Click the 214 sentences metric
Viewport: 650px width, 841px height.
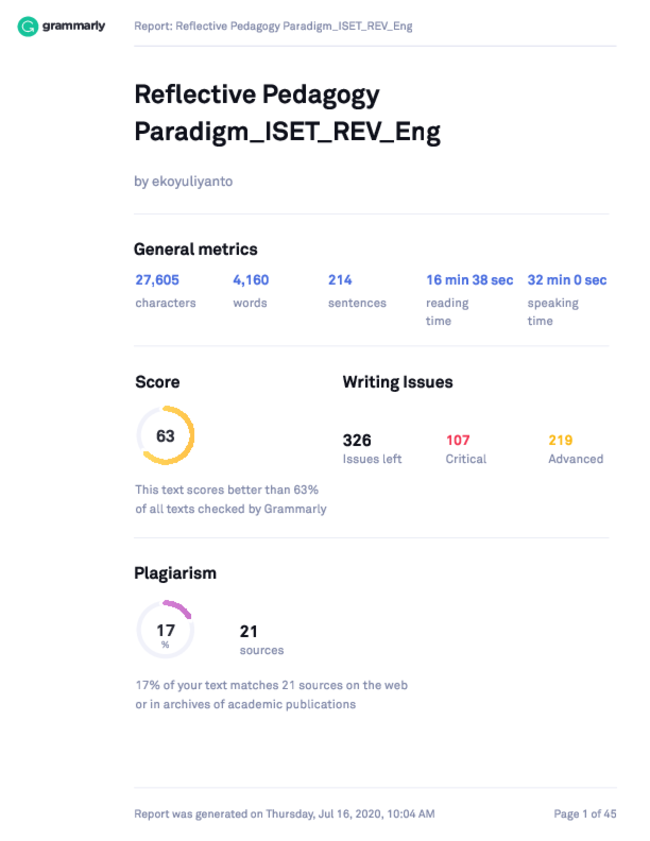pos(340,280)
